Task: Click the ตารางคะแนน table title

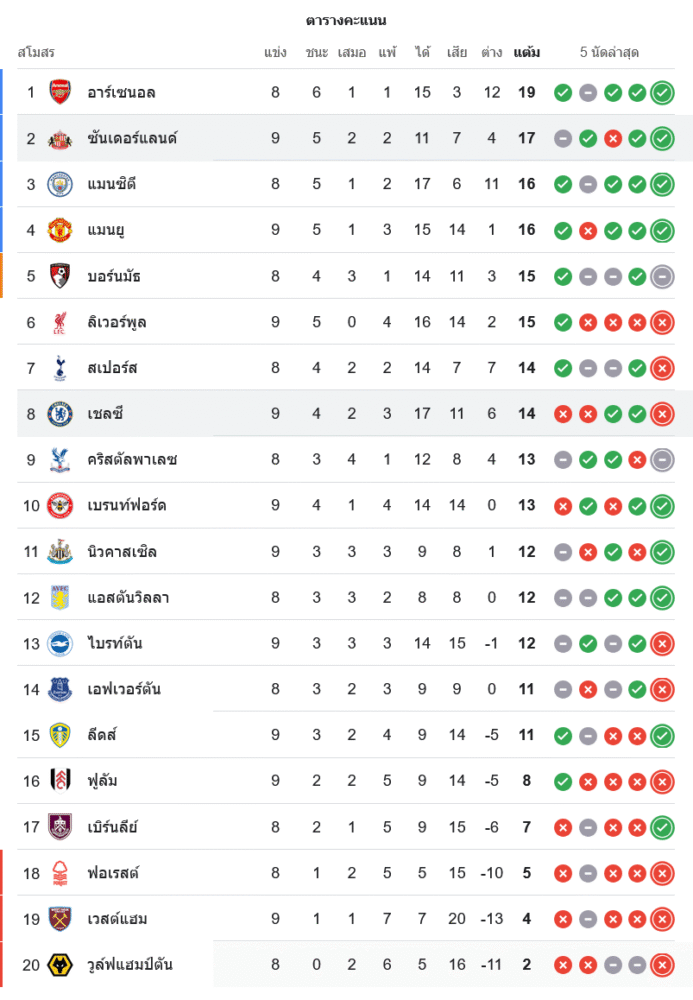Action: 346,20
